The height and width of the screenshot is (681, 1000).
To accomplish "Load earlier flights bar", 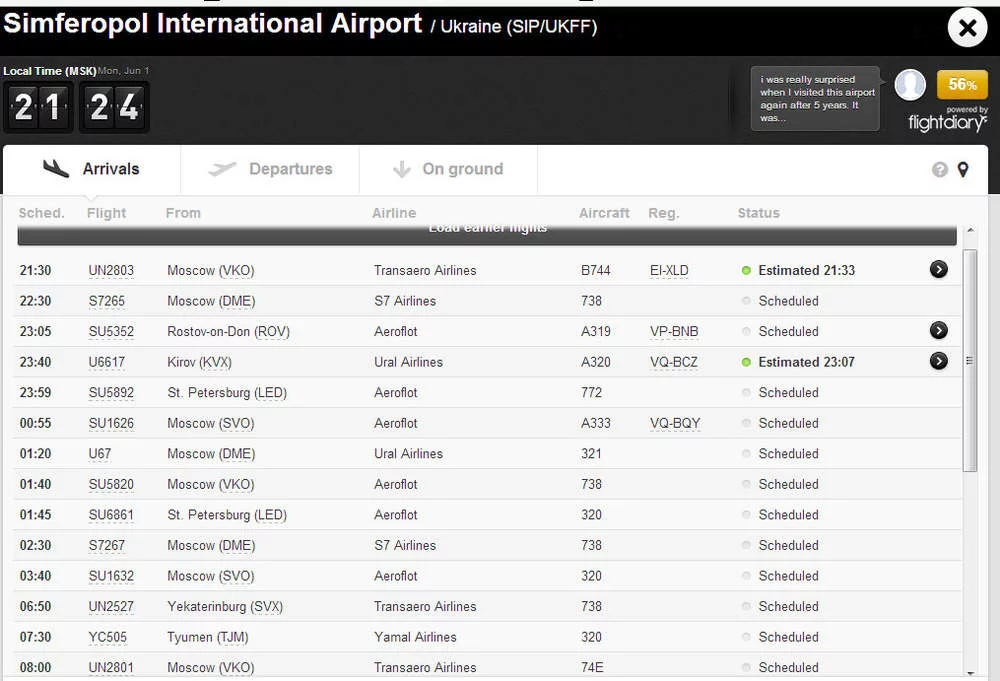I will [487, 231].
